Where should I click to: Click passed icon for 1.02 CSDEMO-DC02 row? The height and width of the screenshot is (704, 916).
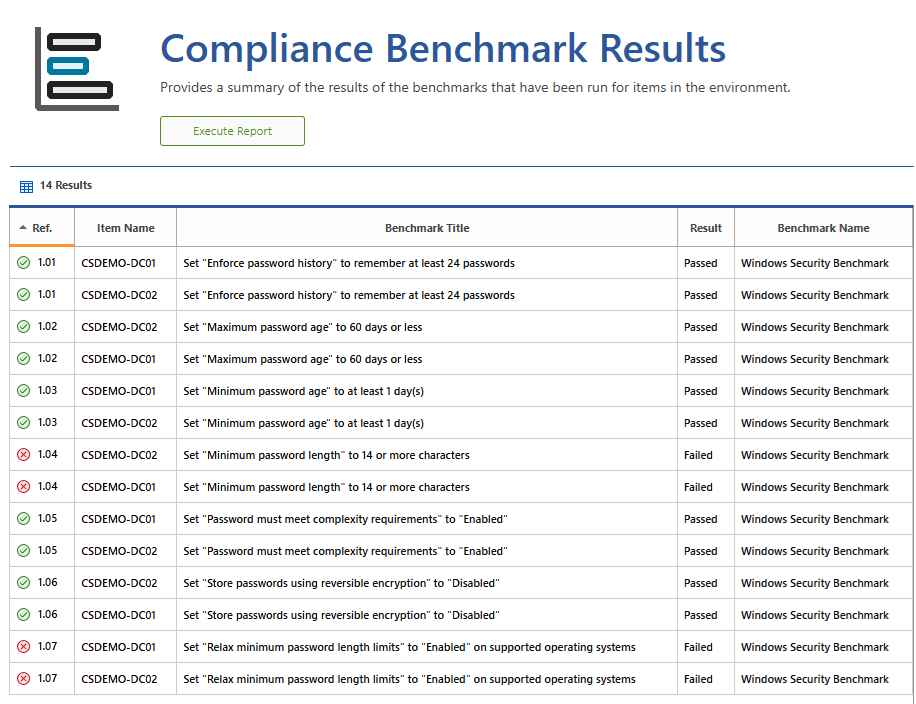tap(23, 327)
